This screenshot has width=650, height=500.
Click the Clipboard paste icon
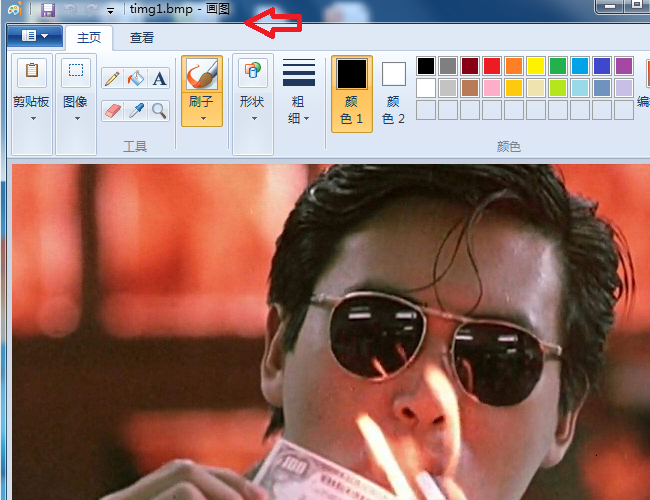[x=32, y=72]
